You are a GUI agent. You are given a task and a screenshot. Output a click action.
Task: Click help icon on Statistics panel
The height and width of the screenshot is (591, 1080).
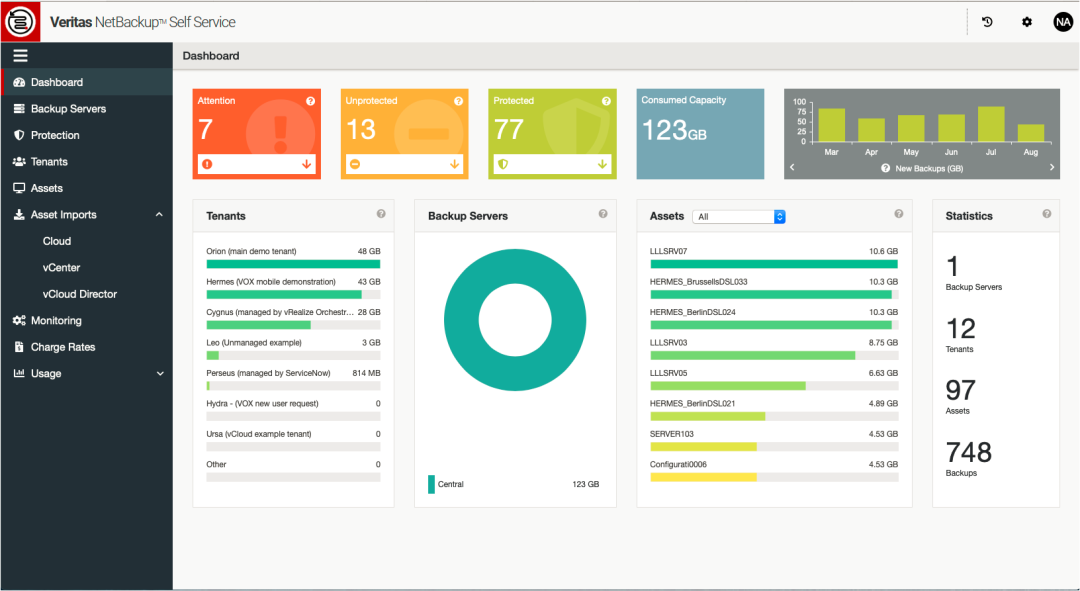point(1047,214)
